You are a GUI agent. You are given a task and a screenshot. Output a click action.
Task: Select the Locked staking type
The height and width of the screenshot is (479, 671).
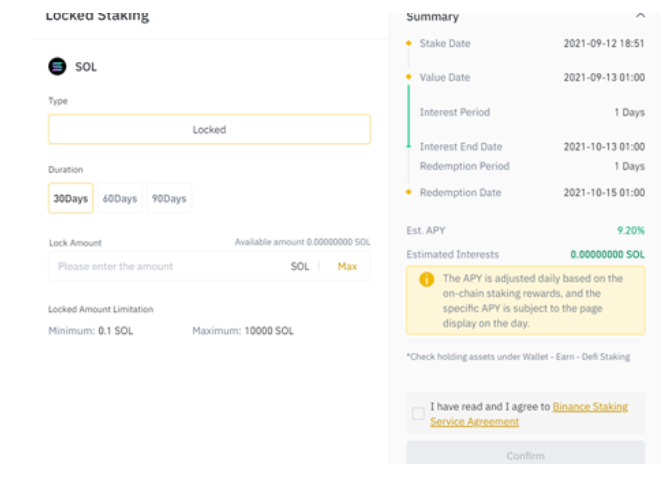coord(209,129)
